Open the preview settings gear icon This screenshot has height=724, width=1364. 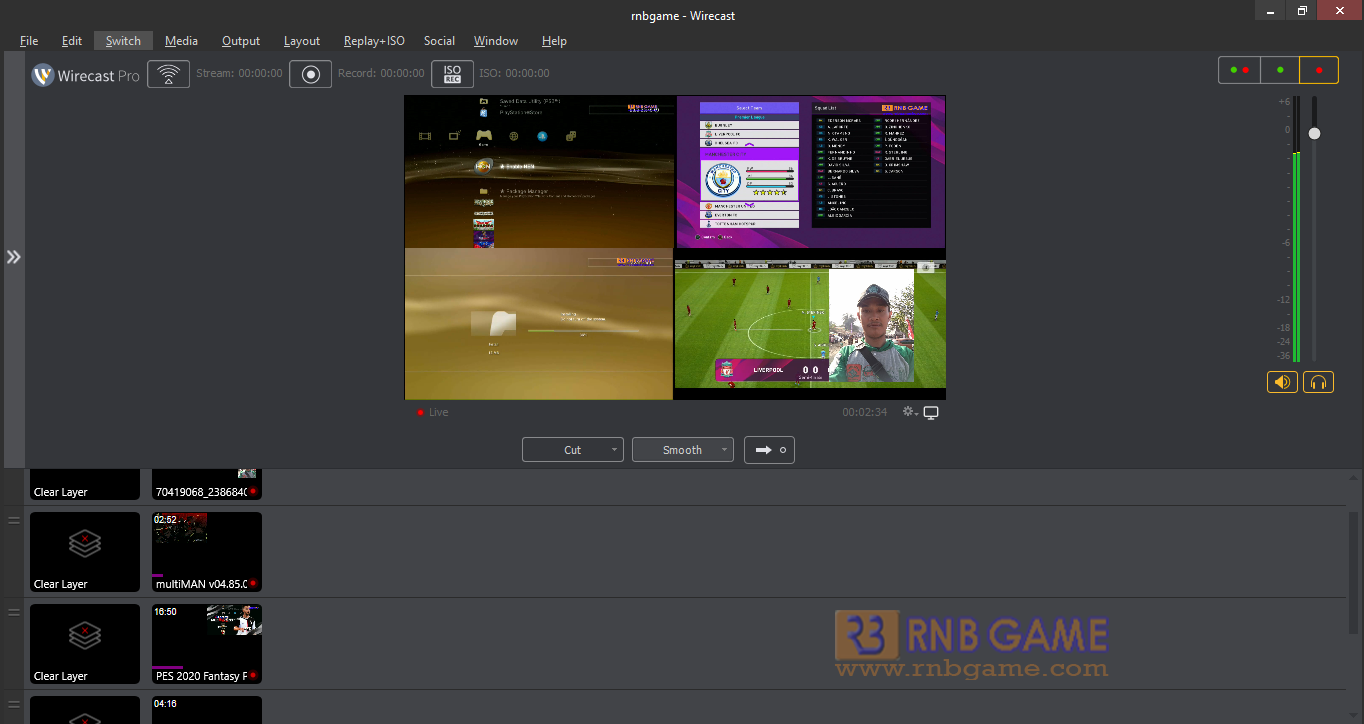tap(909, 412)
